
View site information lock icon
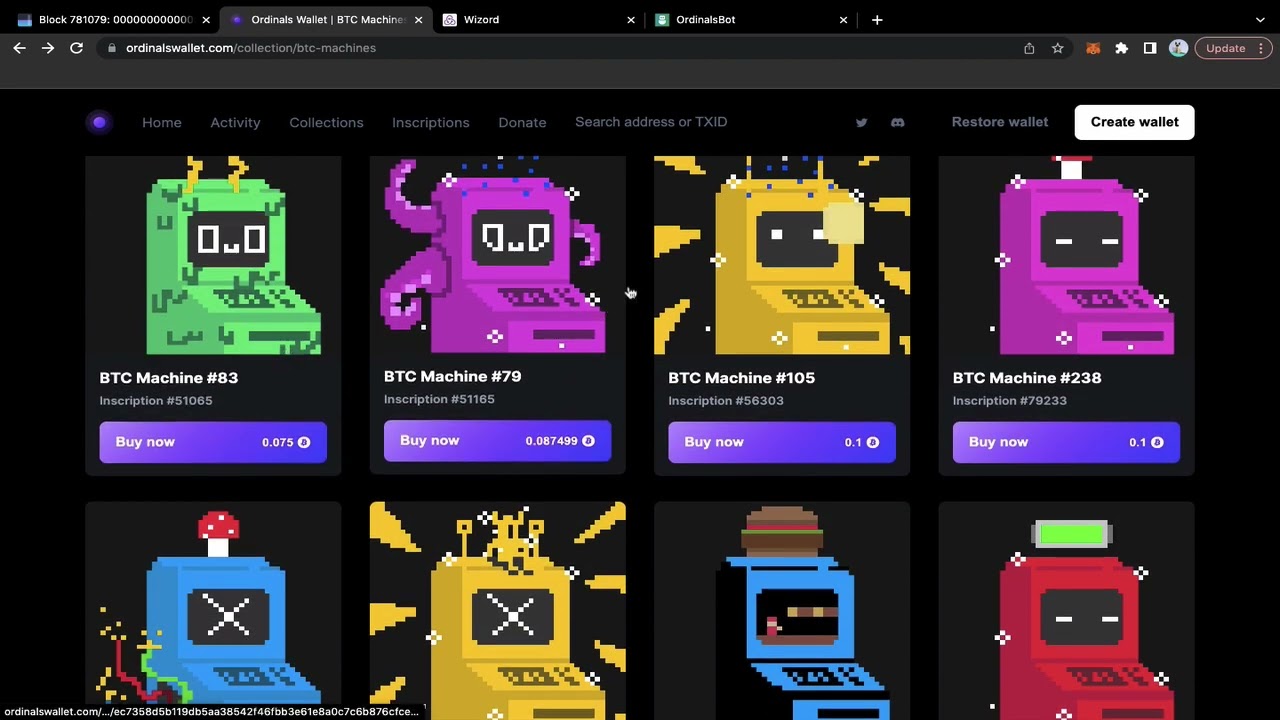111,48
